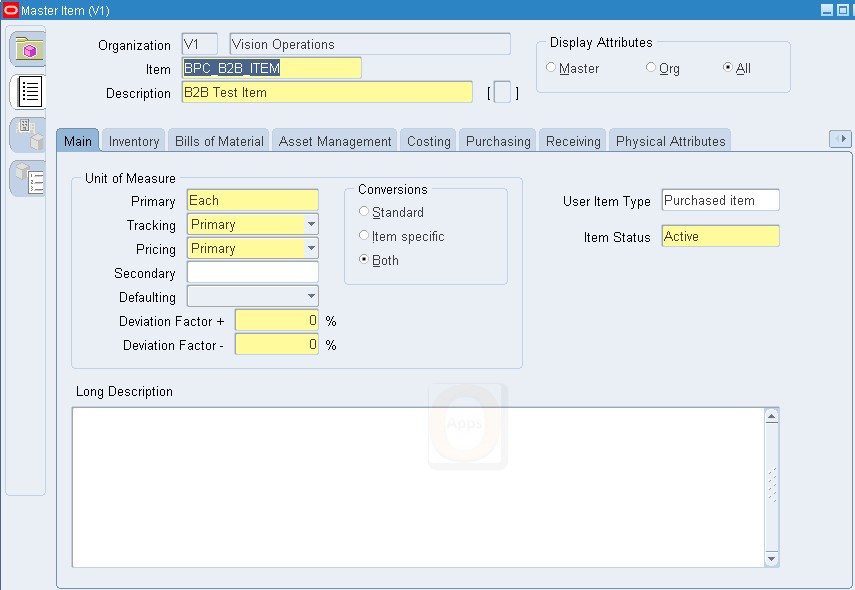Screen dimensions: 855x590
Task: Click the flexfield brackets beside Description
Action: pos(502,91)
